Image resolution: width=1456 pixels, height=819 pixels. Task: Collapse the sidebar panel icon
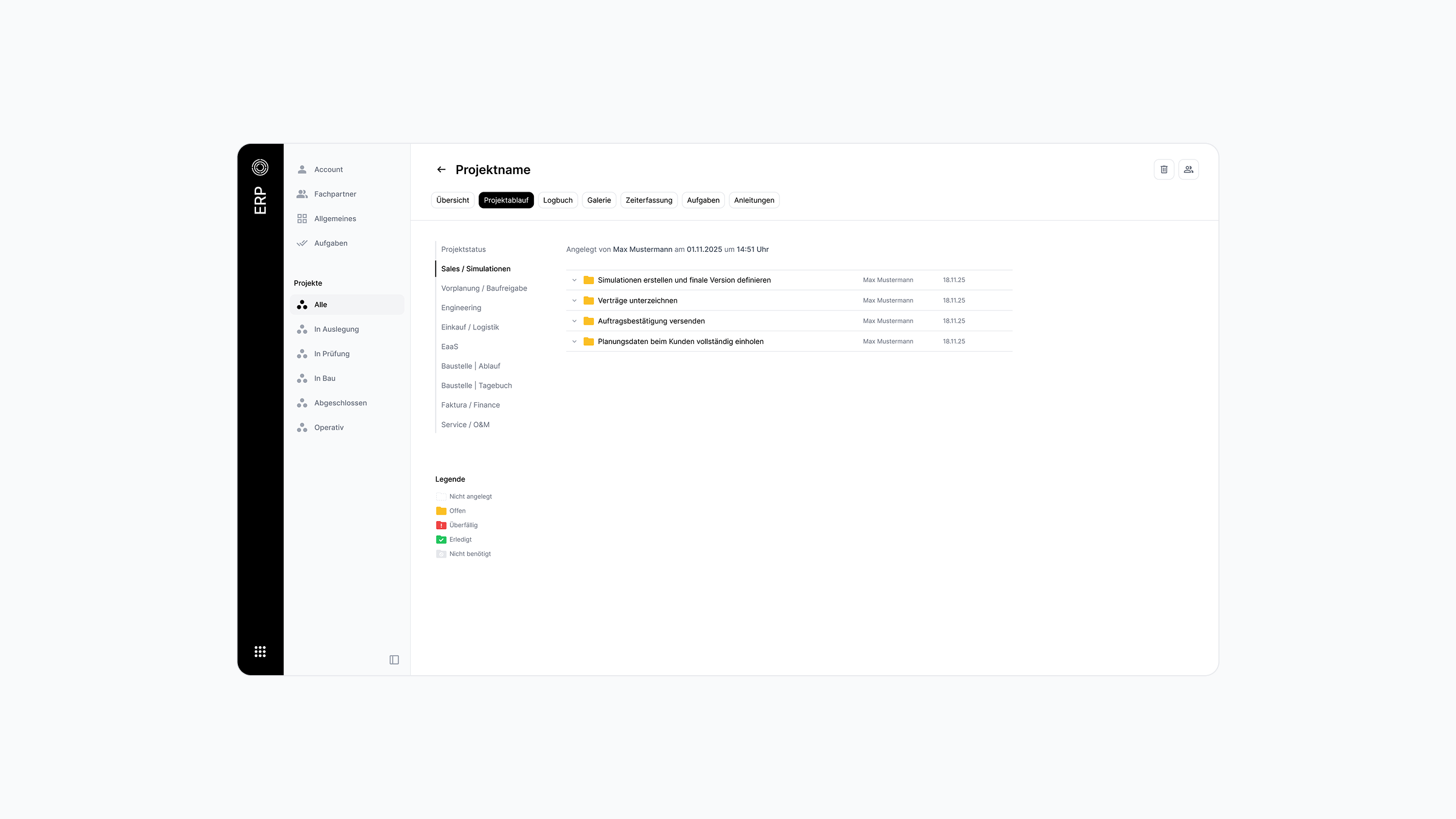394,660
